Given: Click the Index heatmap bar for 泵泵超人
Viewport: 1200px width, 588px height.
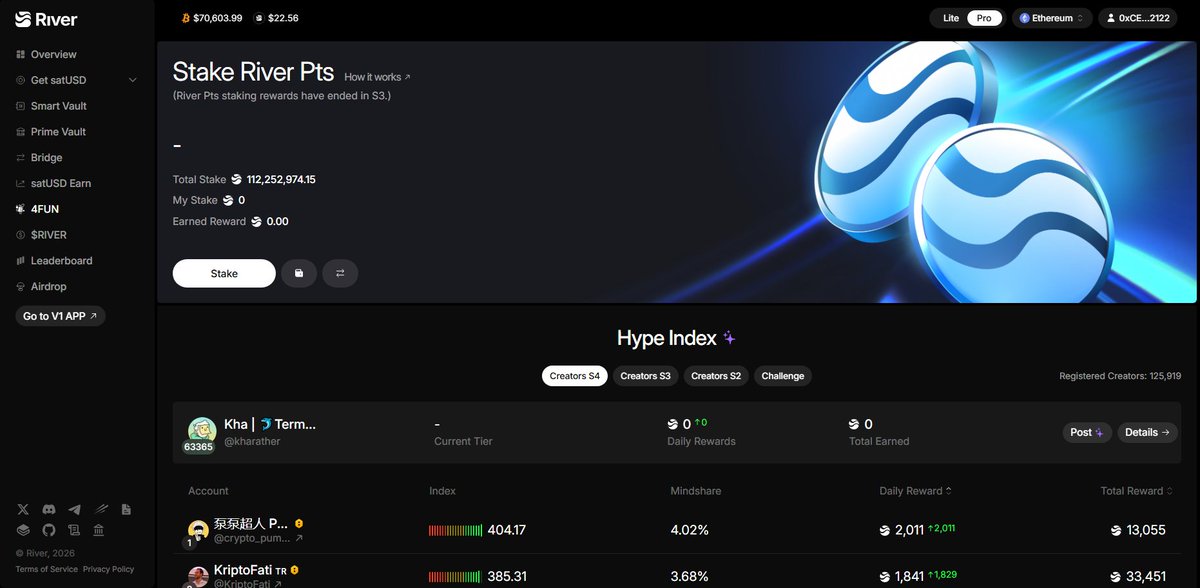Looking at the screenshot, I should [x=455, y=530].
